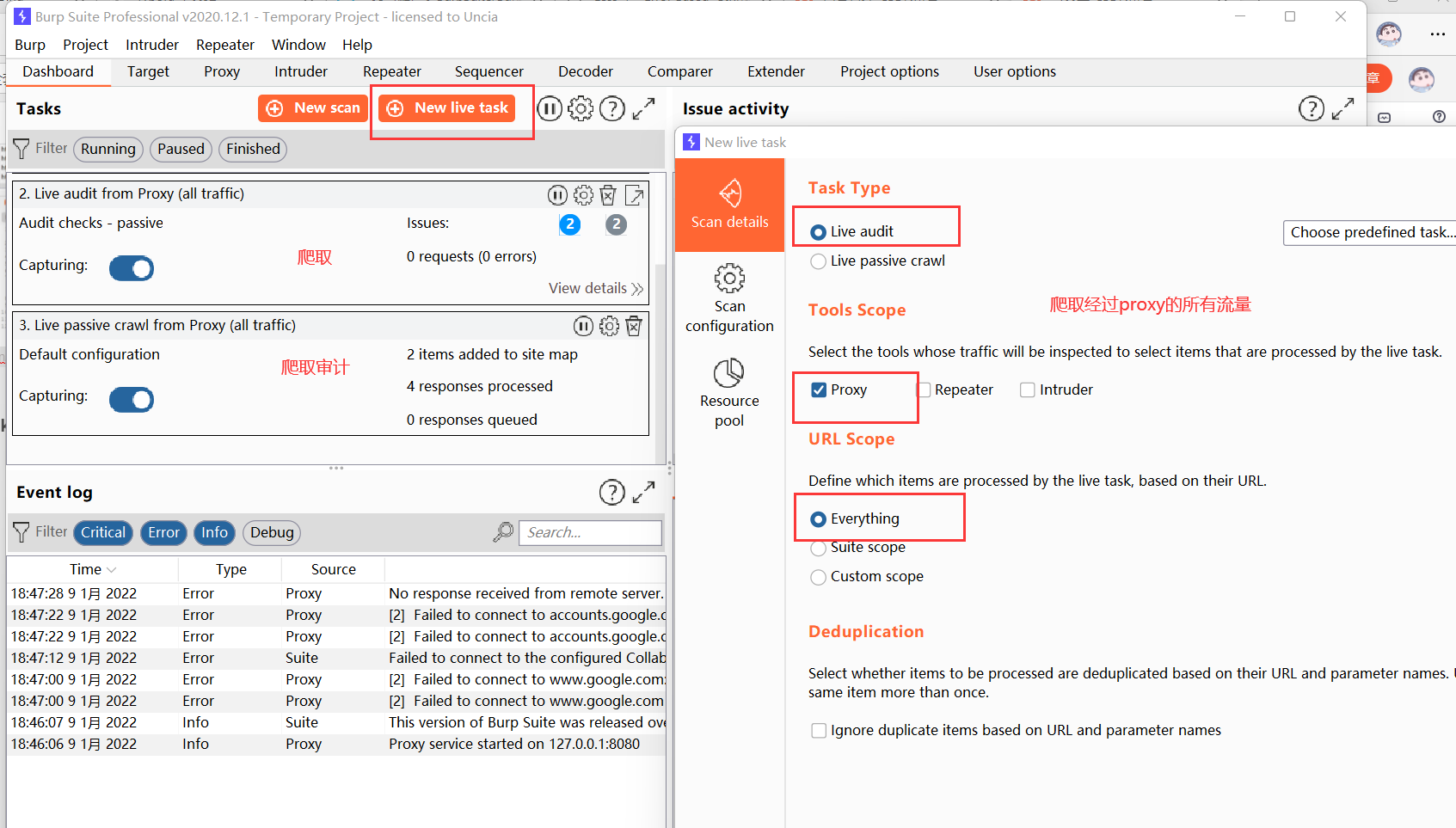Viewport: 1456px width, 828px height.
Task: Open settings for Live audit task
Action: pos(583,195)
